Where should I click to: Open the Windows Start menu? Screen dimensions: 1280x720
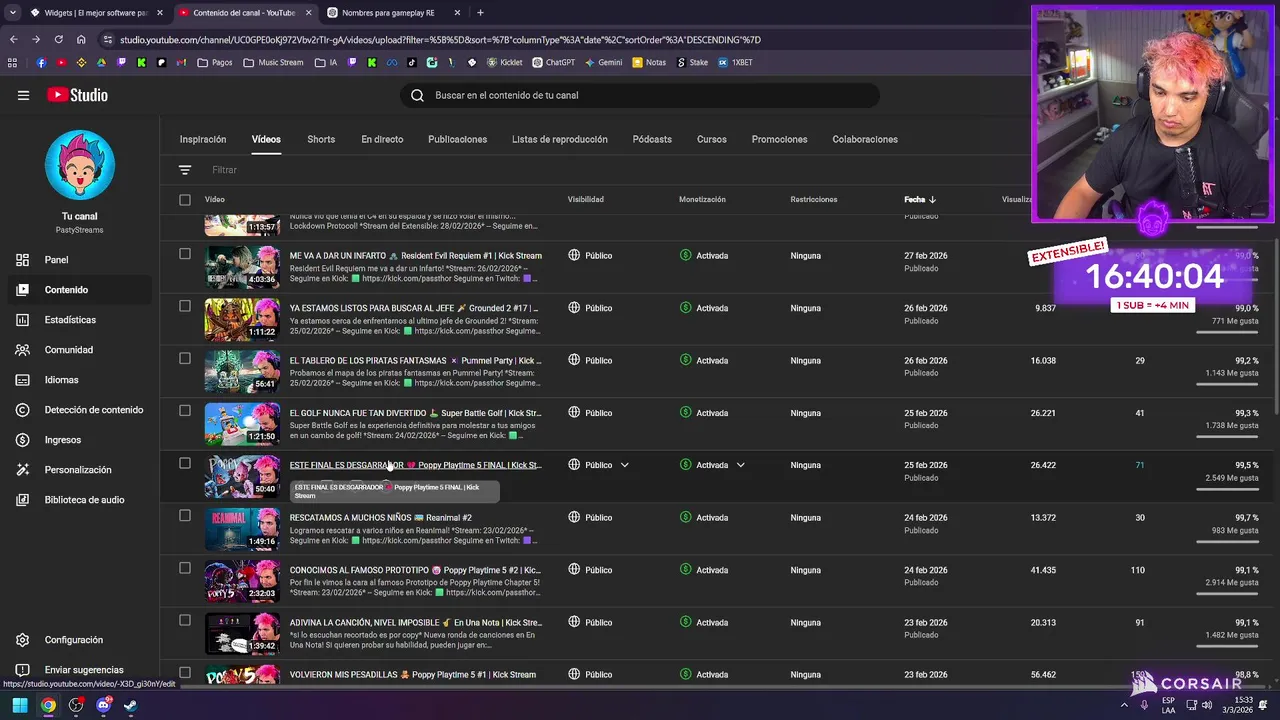pyautogui.click(x=20, y=705)
